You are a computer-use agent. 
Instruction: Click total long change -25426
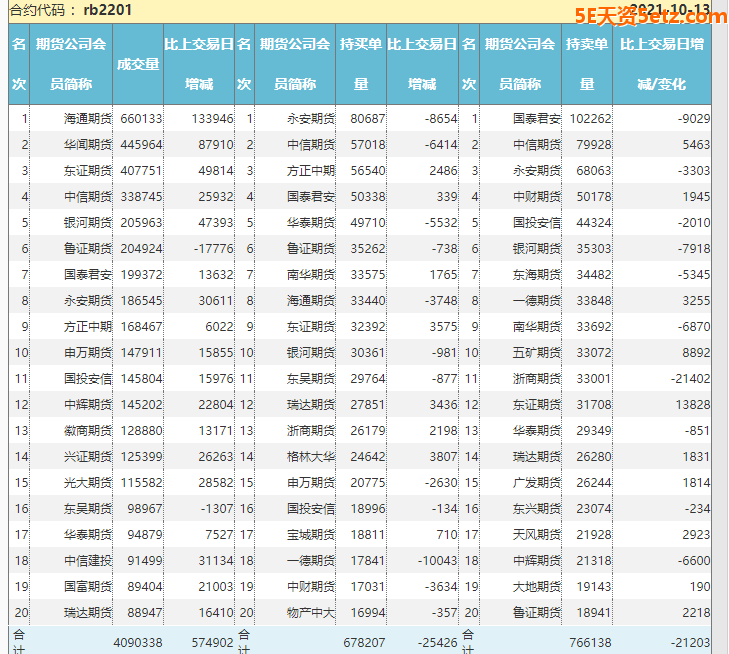coord(437,643)
